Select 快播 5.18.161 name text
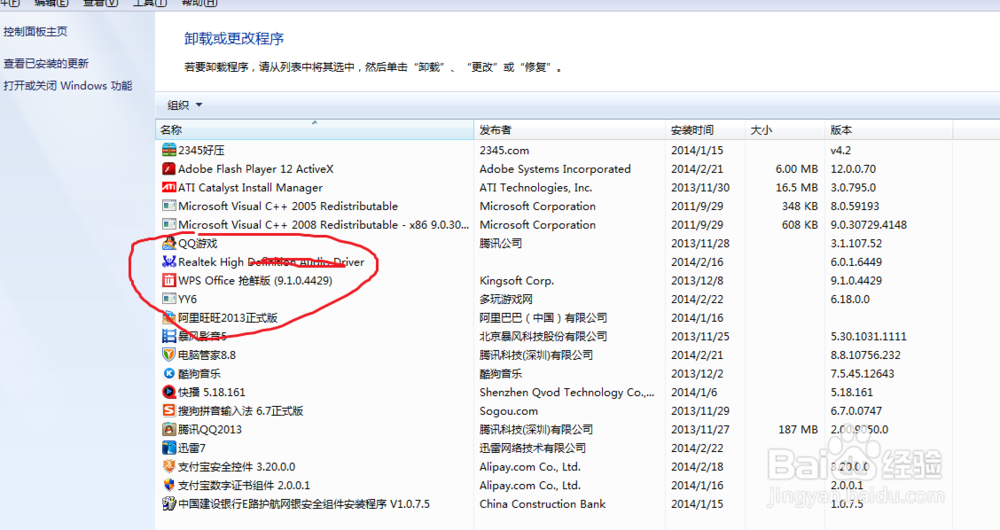 [x=211, y=392]
